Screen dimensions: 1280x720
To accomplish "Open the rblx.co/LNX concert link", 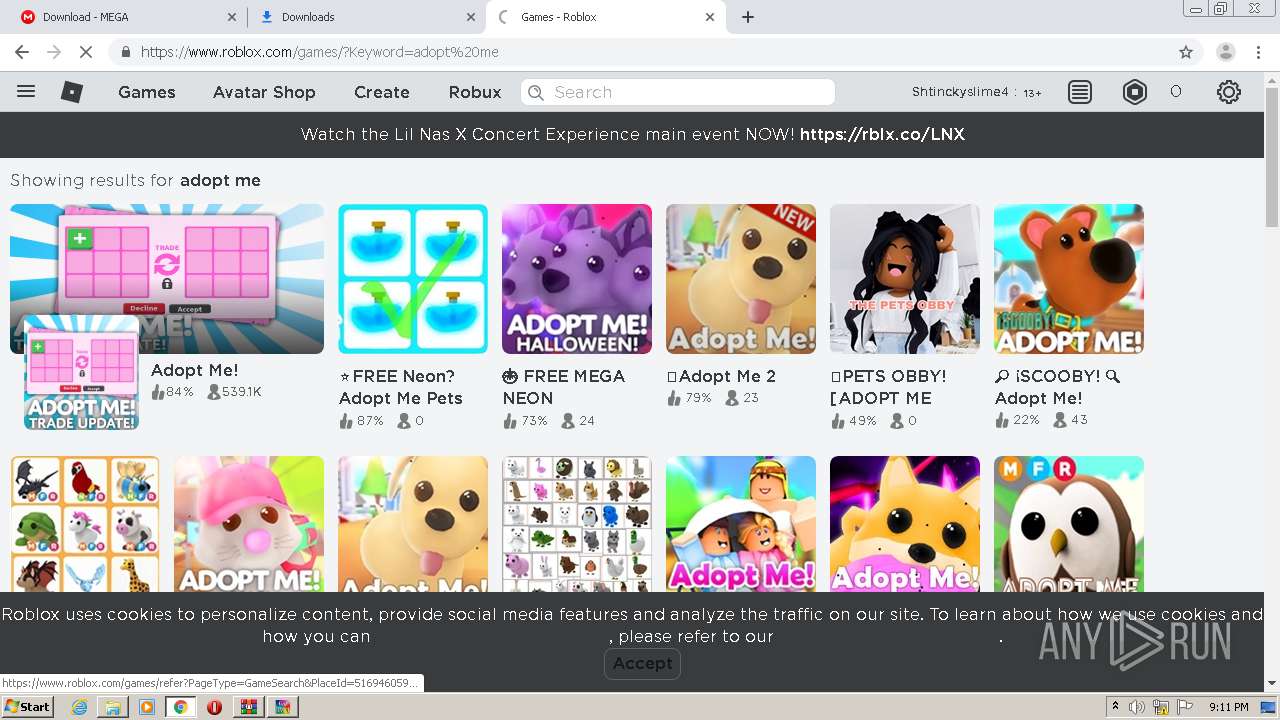I will pos(882,134).
